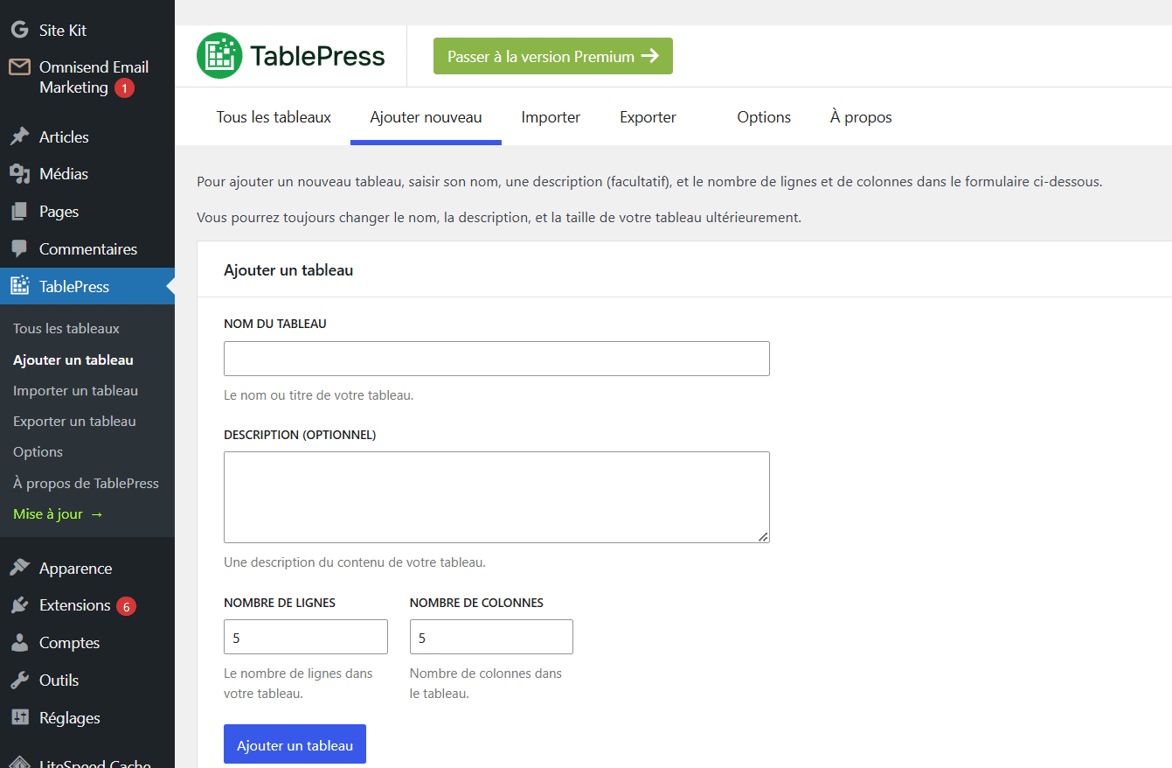Click the 'NOMBRE DE COLONNES' label
This screenshot has width=1172, height=768.
pyautogui.click(x=476, y=603)
